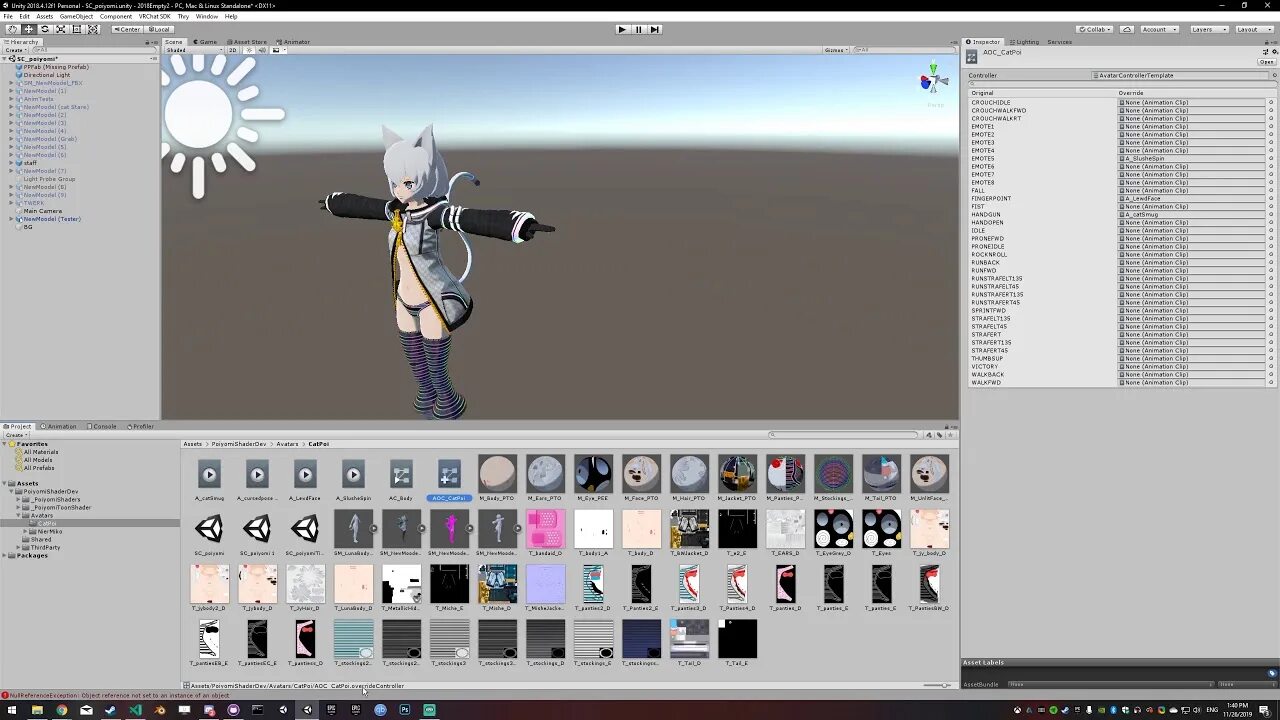Select AC_Body animator controller asset
Viewport: 1280px width, 720px height.
pos(401,480)
